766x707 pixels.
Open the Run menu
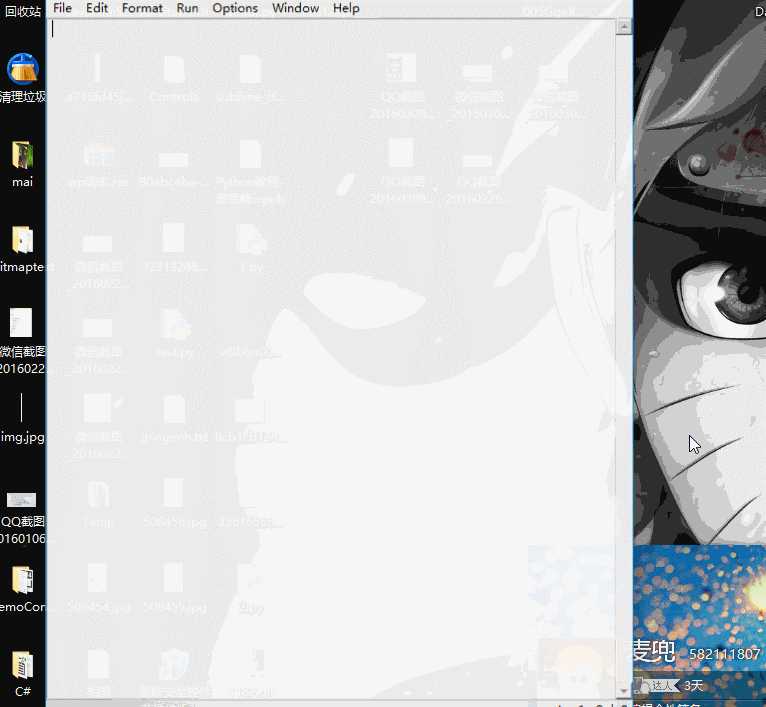click(188, 8)
